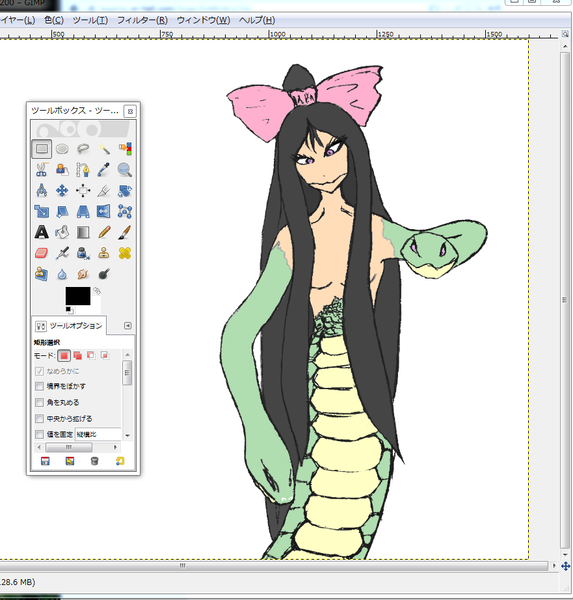
Task: Open the ウィンドウ(W) menu
Action: coord(203,20)
